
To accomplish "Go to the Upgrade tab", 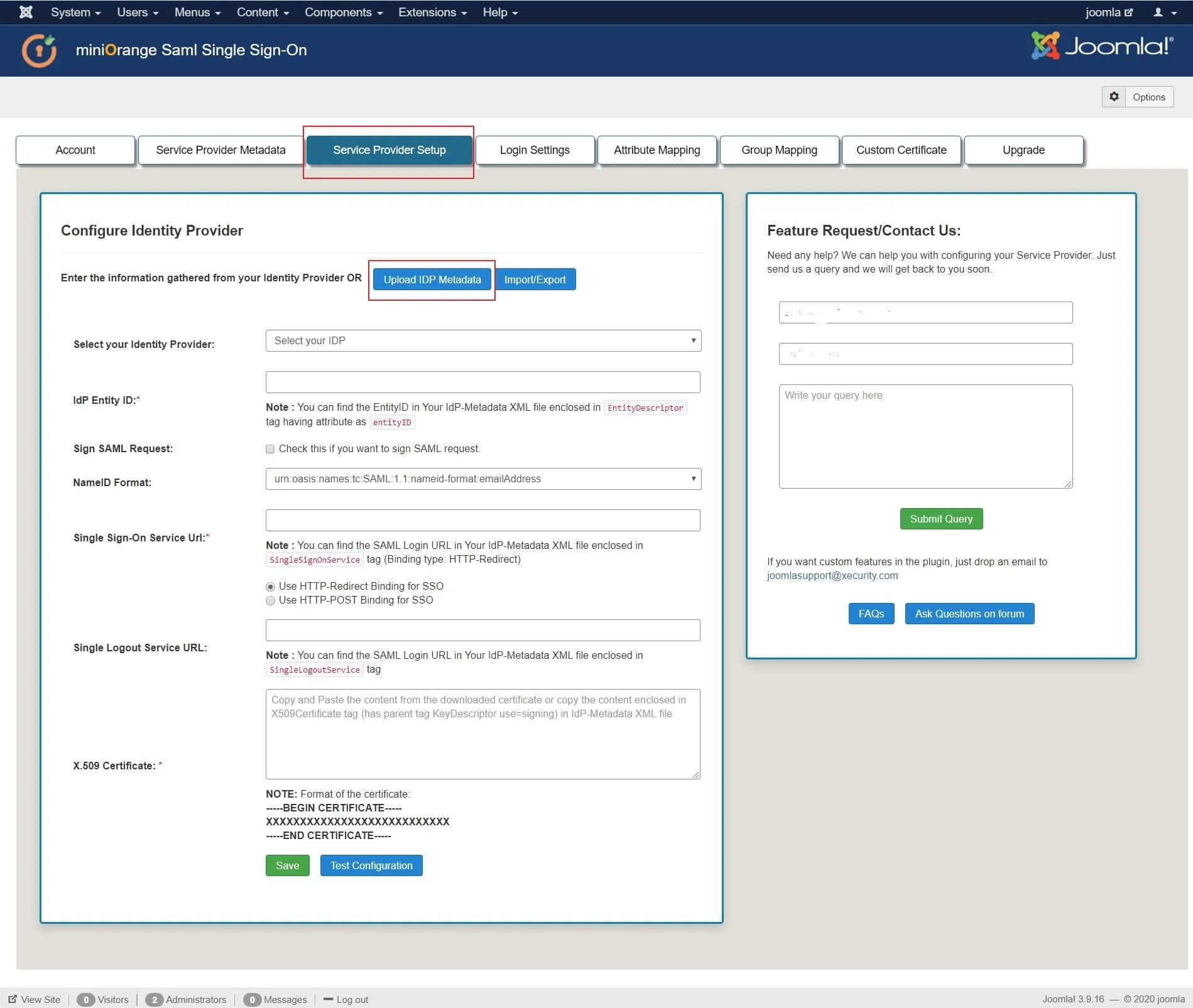I will (1024, 150).
